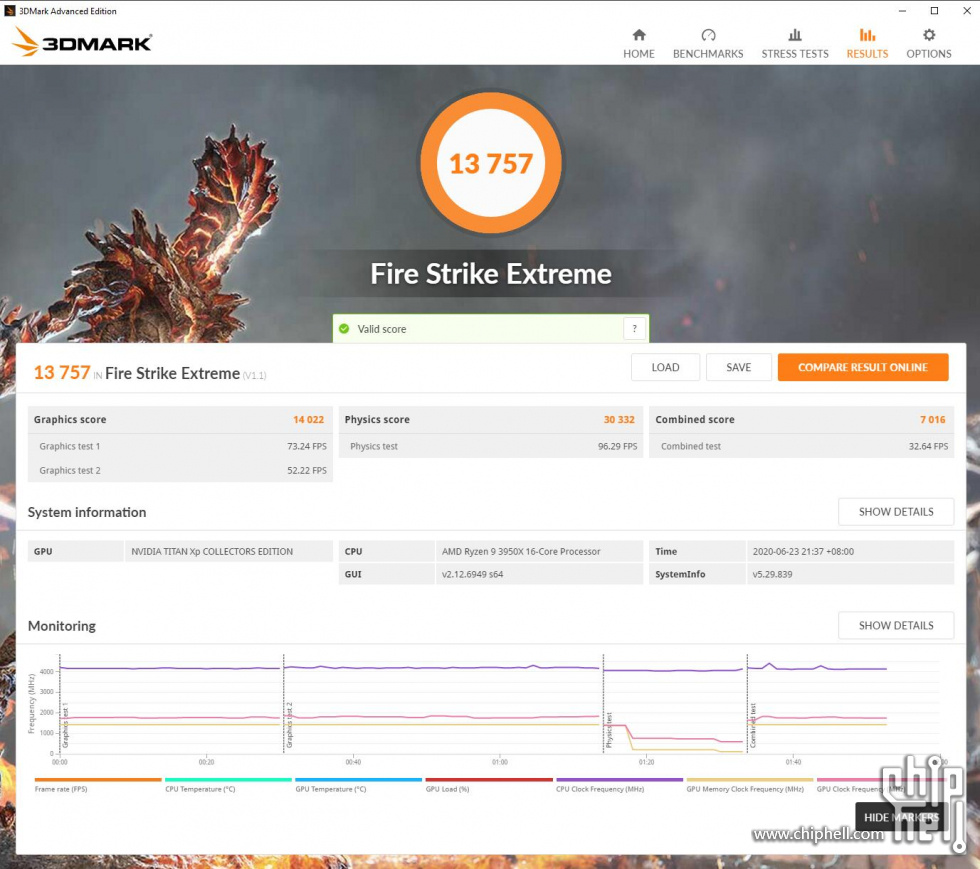Click the 13 757 score circle
This screenshot has width=980, height=869.
coord(491,163)
